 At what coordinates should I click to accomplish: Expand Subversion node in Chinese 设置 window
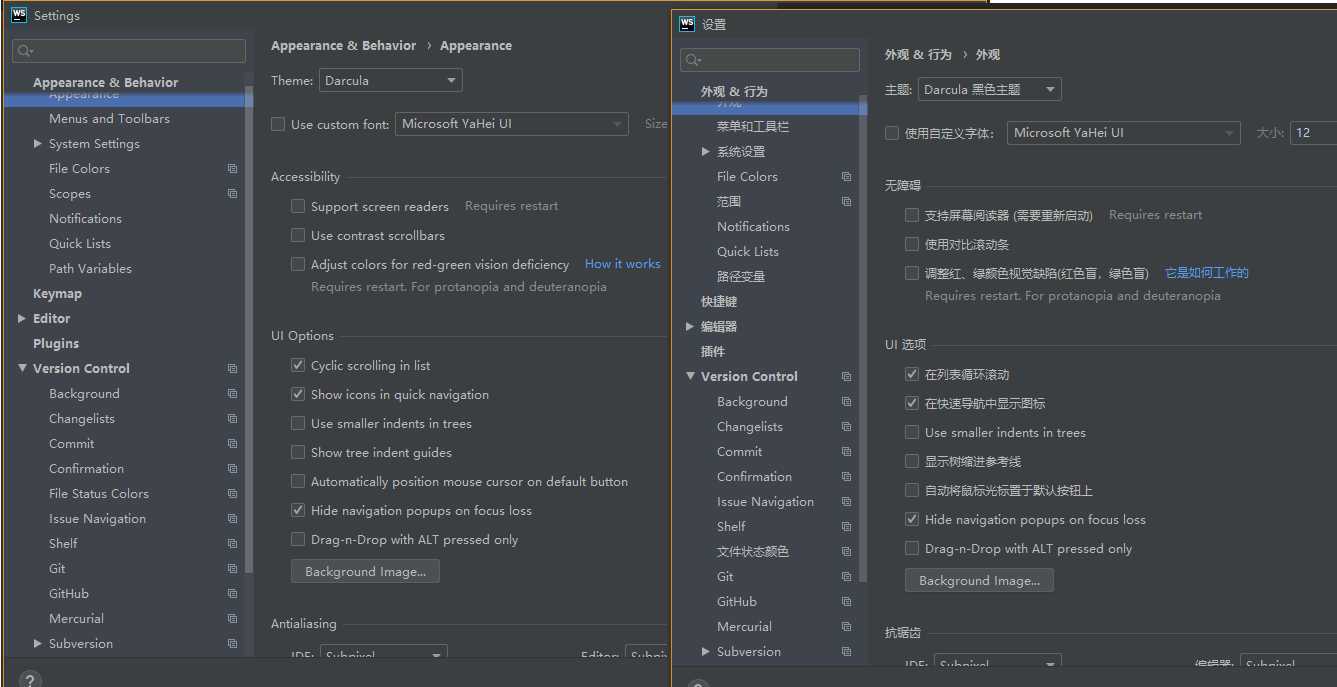[706, 652]
